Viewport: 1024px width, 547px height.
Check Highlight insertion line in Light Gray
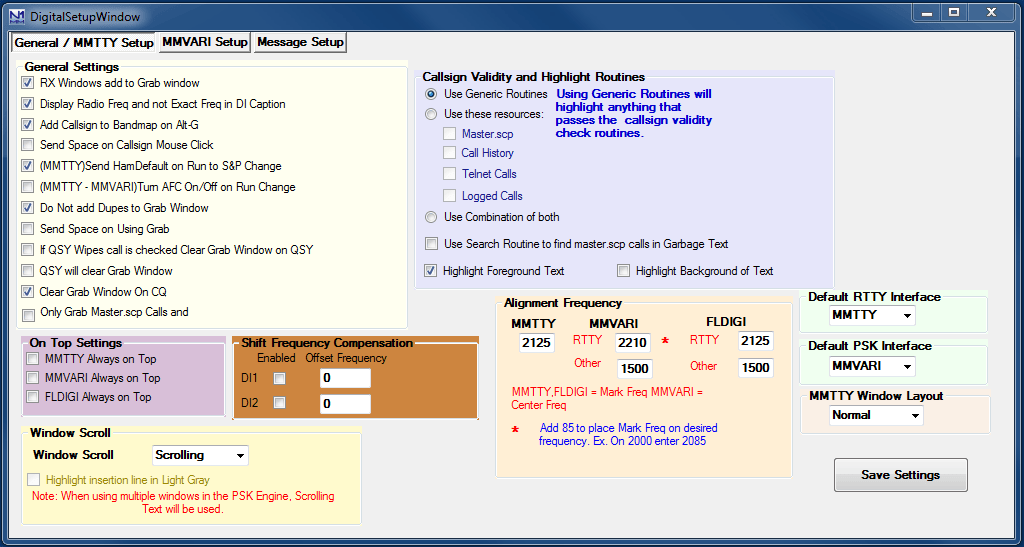pyautogui.click(x=33, y=480)
